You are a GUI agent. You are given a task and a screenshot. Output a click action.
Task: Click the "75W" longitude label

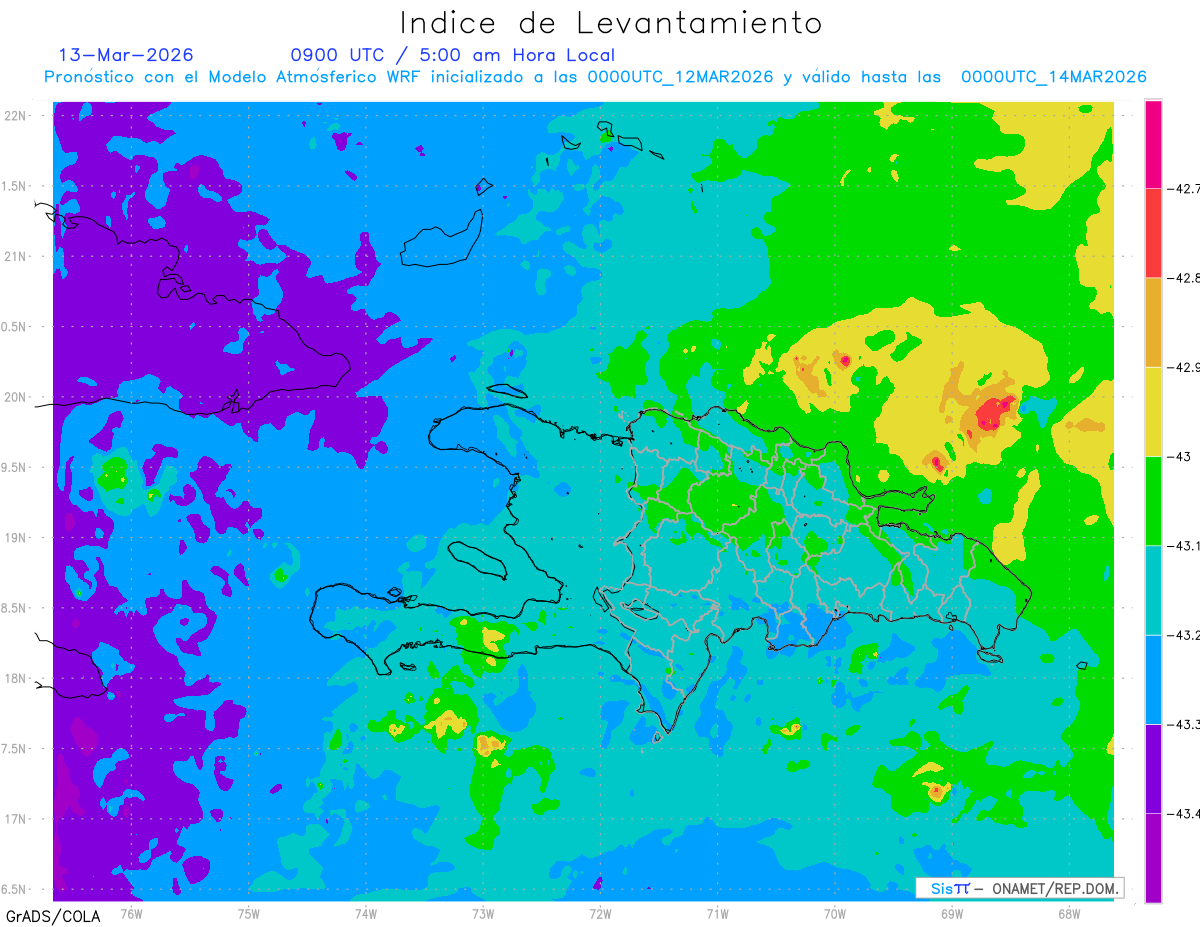coord(248,913)
